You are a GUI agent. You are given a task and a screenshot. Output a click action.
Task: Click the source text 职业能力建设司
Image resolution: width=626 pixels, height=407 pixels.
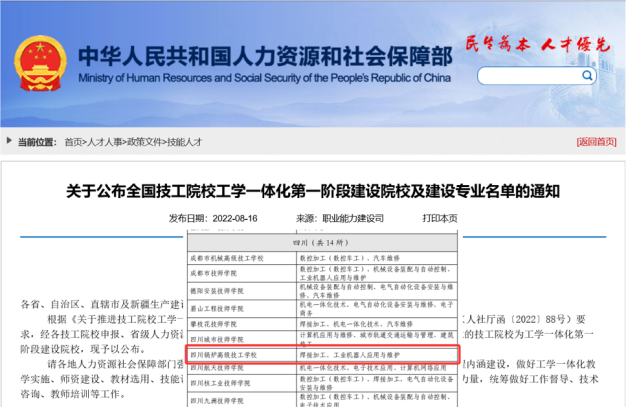[x=353, y=218]
